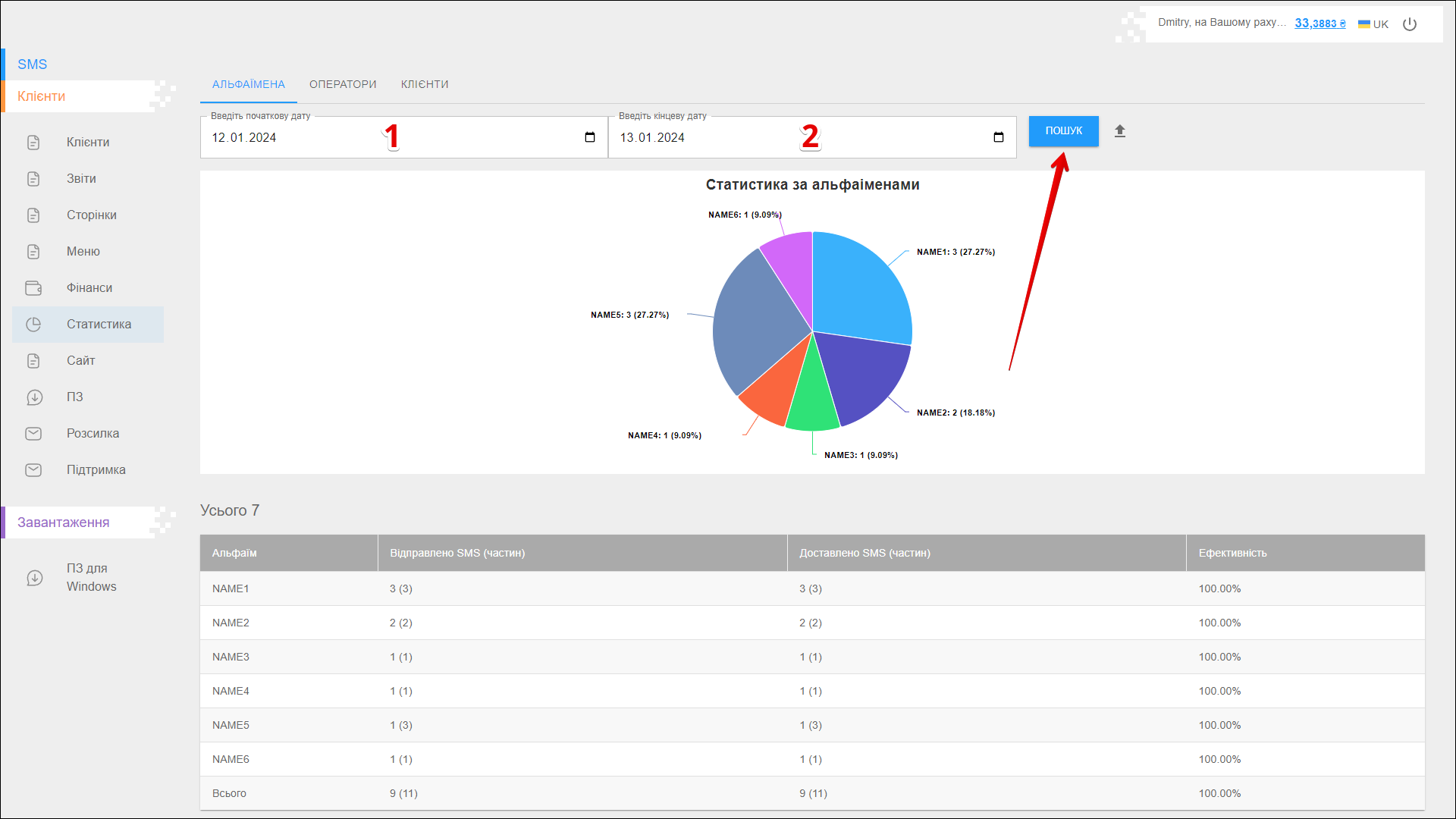
Task: Open end date calendar picker
Action: (x=999, y=137)
